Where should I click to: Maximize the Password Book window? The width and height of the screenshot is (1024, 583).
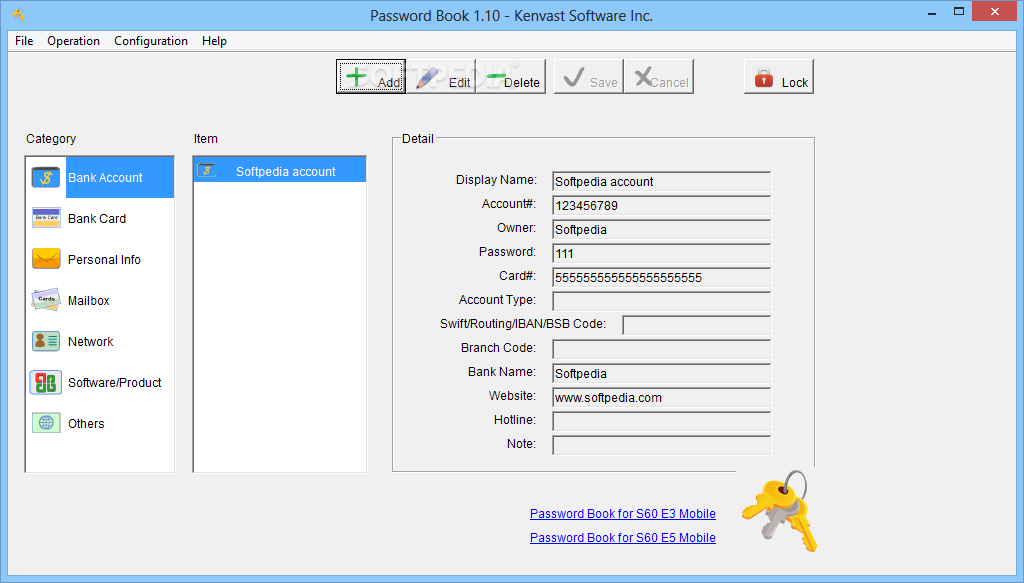click(x=958, y=12)
